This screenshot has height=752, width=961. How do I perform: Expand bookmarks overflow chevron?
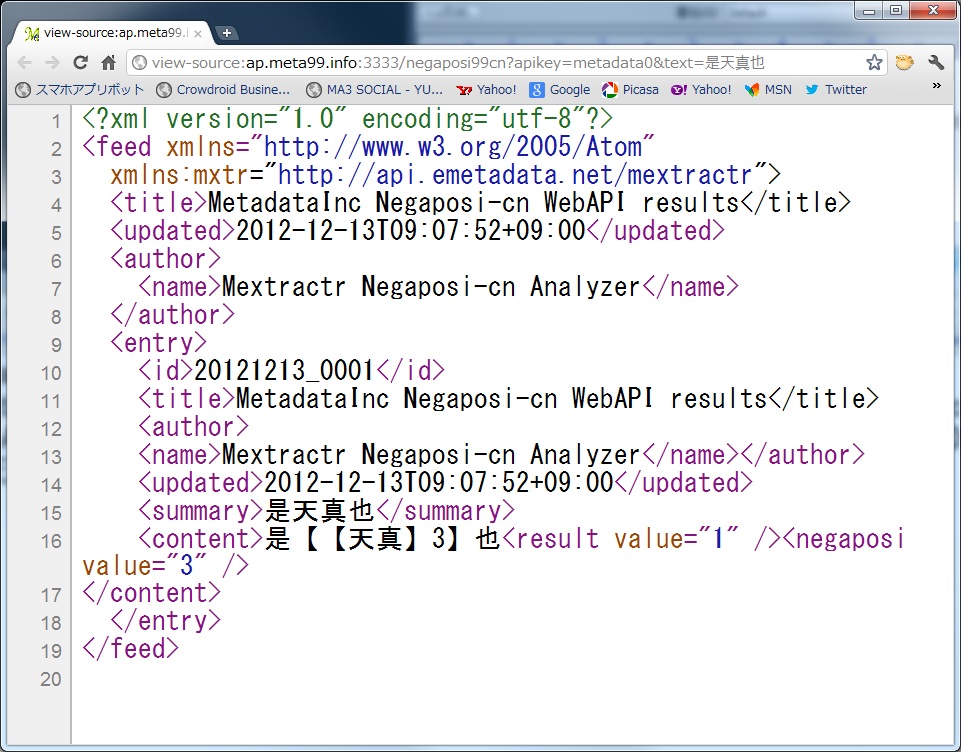point(936,86)
